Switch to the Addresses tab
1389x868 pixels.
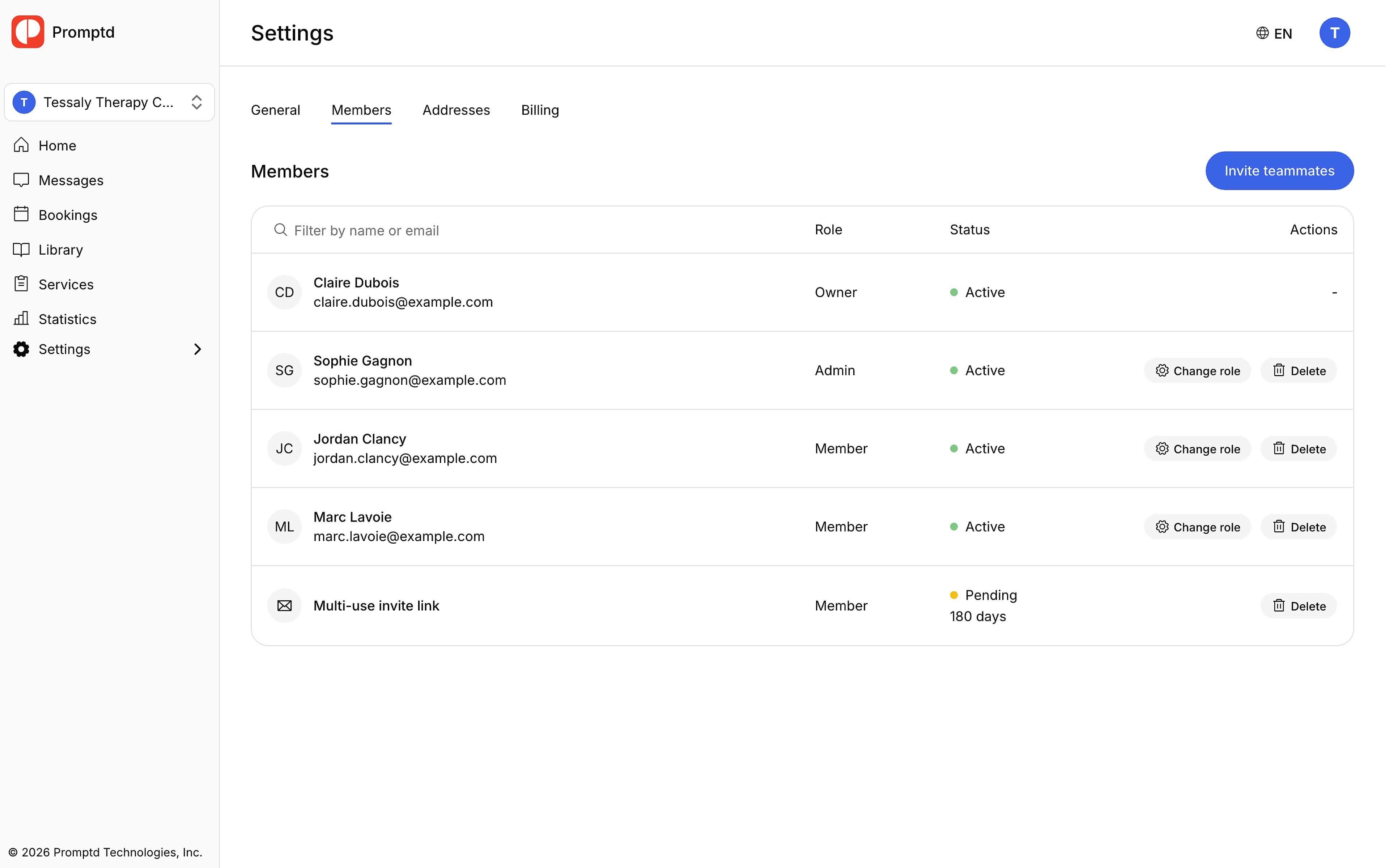pos(456,110)
